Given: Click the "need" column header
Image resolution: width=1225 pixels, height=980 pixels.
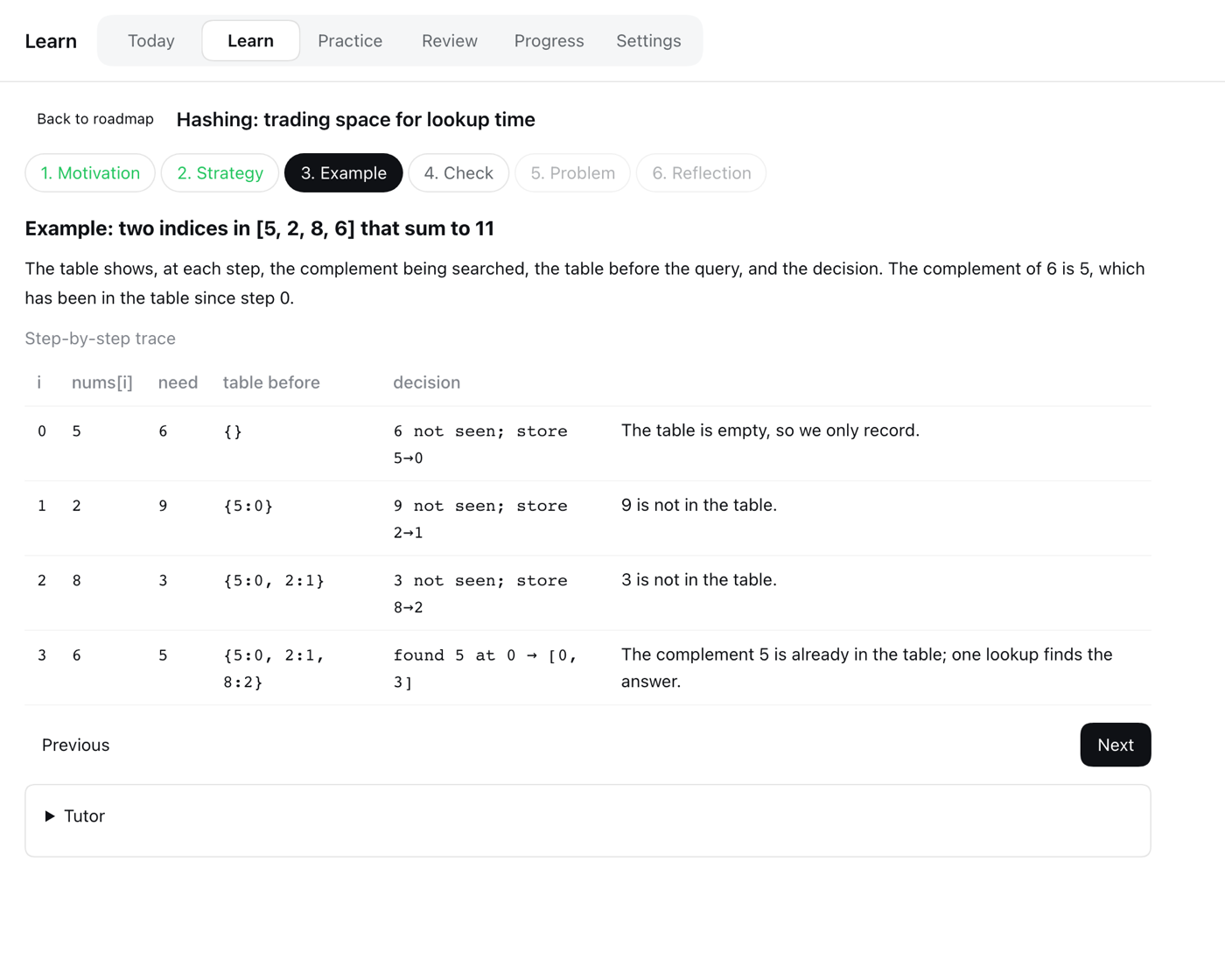Looking at the screenshot, I should point(178,382).
